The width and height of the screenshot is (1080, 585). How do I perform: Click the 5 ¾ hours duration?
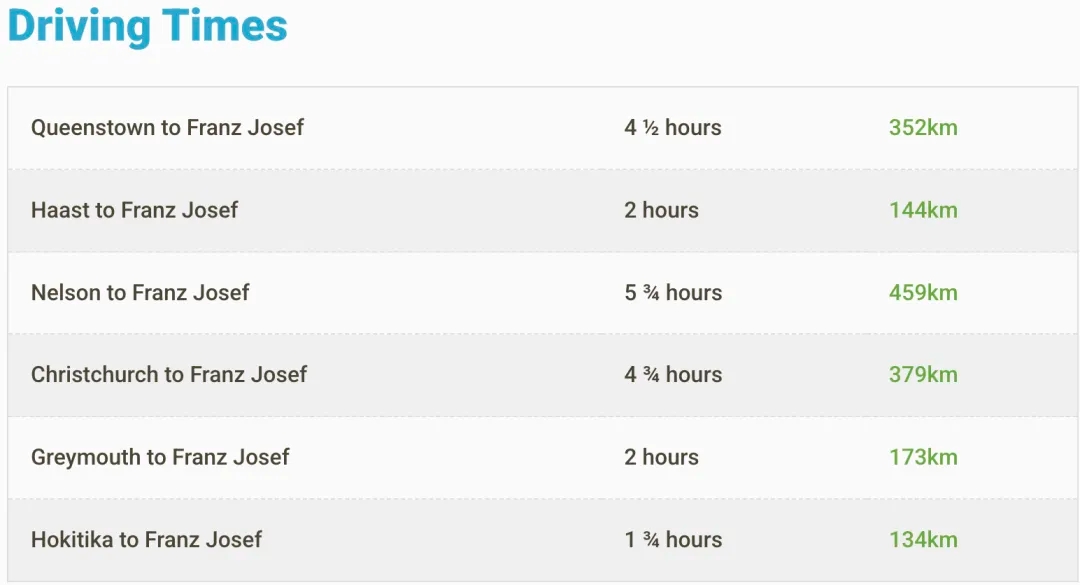[673, 292]
